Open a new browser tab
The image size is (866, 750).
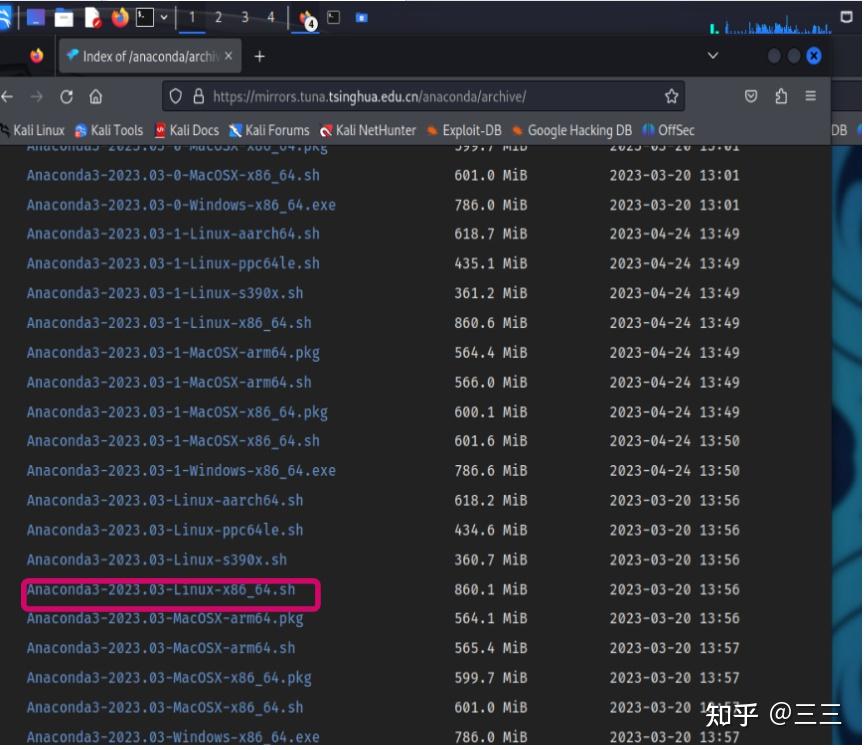coord(258,56)
